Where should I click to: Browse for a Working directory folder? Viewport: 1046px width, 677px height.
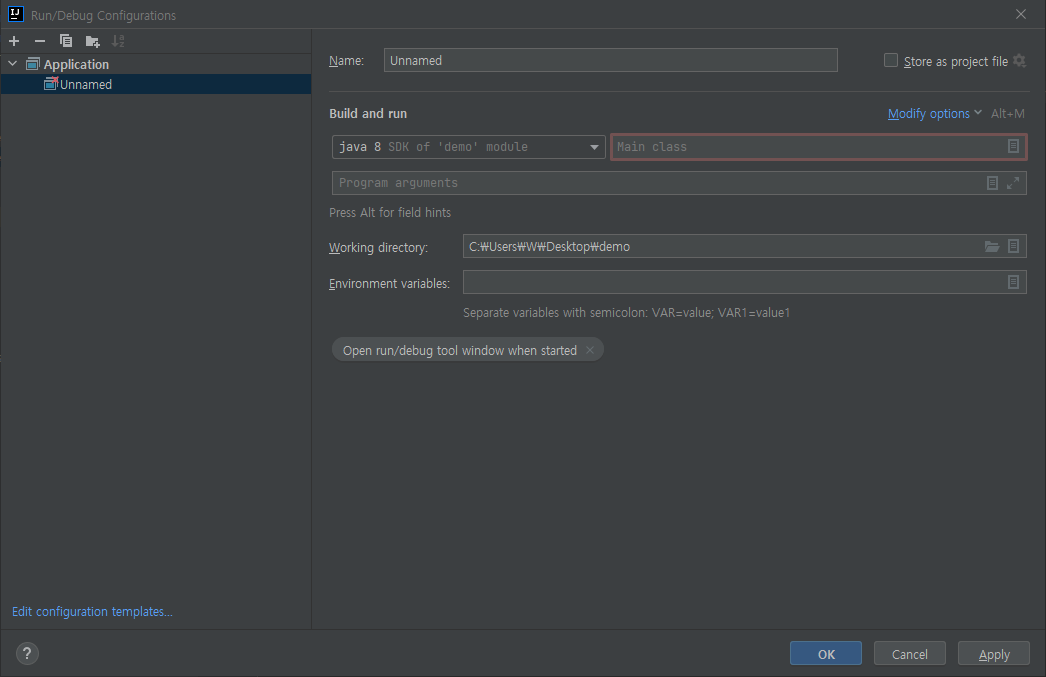992,247
